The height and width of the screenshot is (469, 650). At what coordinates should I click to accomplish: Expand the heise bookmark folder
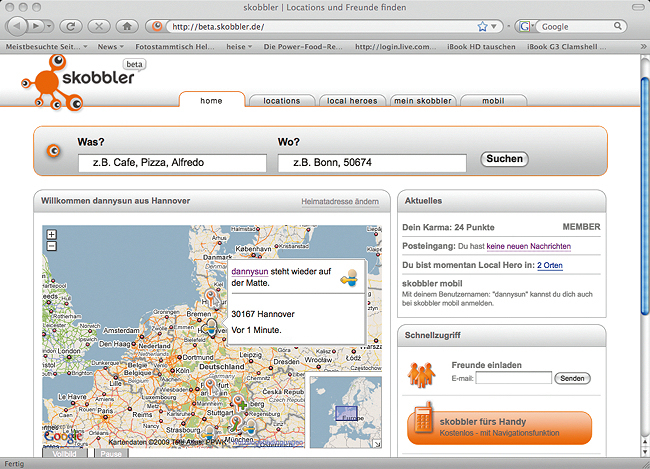pyautogui.click(x=239, y=47)
